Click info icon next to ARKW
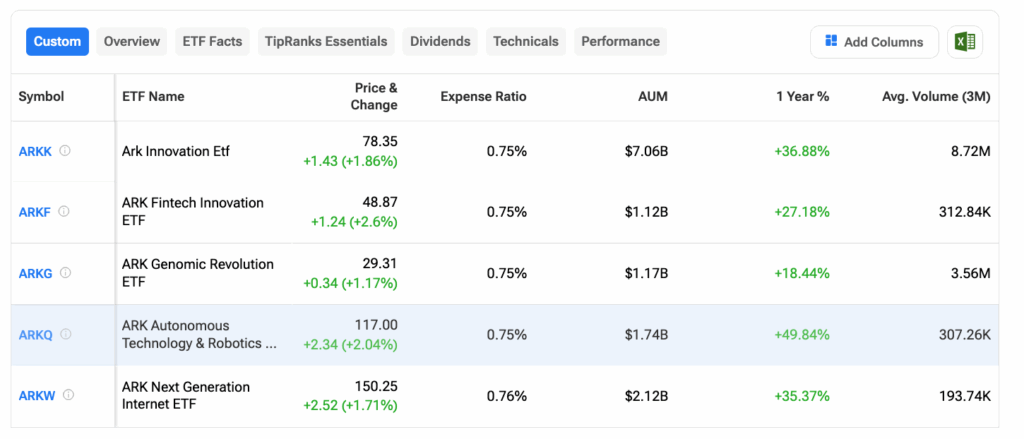This screenshot has height=439, width=1024. pos(68,395)
